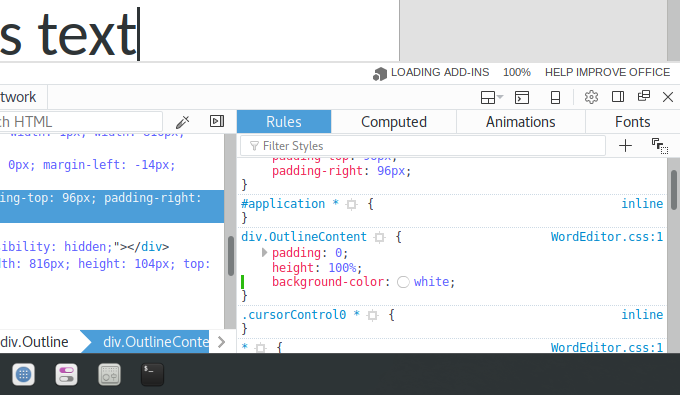Open WordEditor.css:1 link for * rule
This screenshot has height=395, width=680.
(x=607, y=347)
